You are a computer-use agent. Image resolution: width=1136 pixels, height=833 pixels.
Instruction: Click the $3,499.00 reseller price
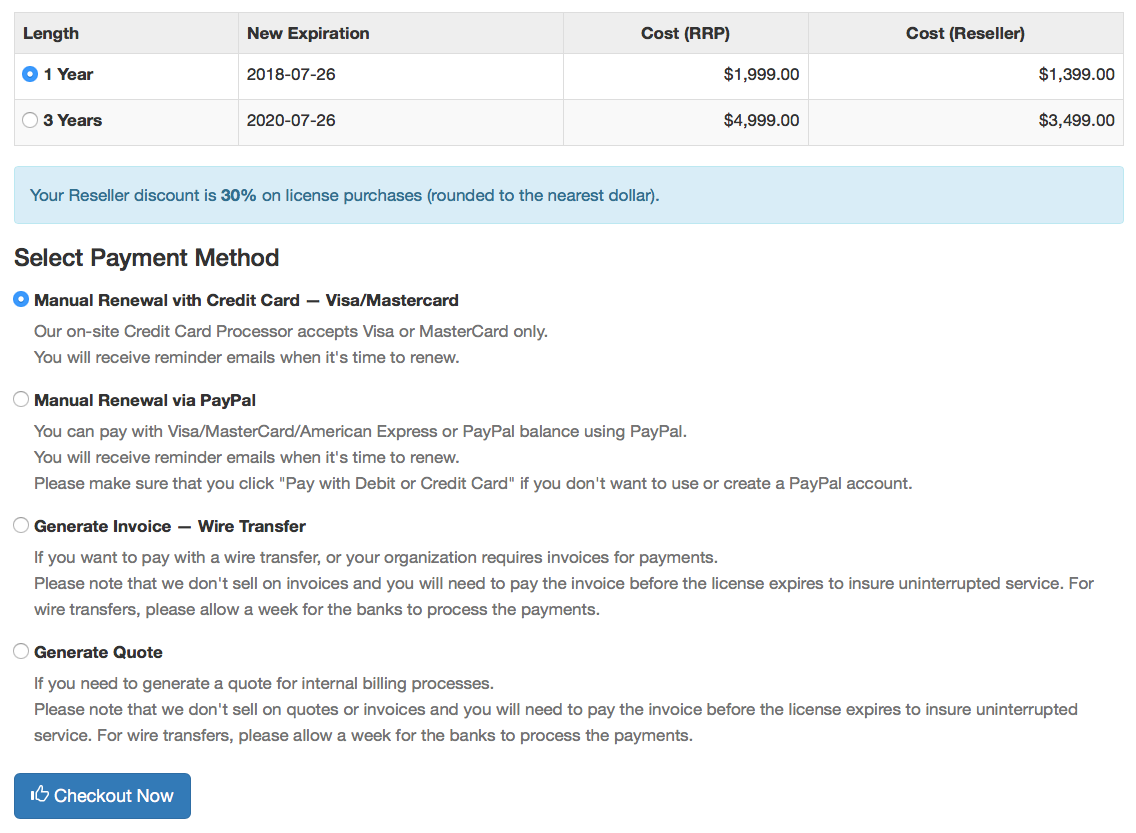1076,120
